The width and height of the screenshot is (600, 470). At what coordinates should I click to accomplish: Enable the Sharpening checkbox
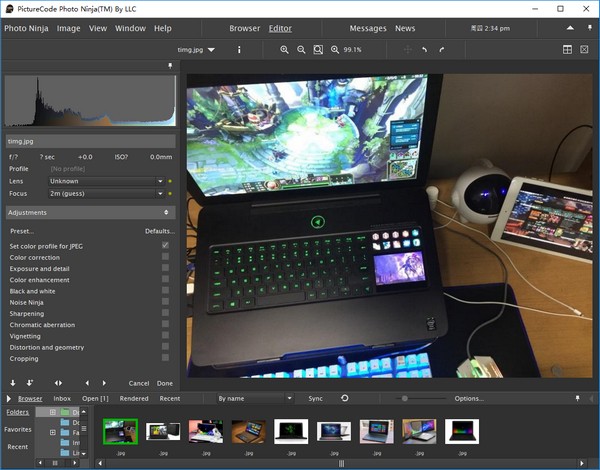point(165,313)
